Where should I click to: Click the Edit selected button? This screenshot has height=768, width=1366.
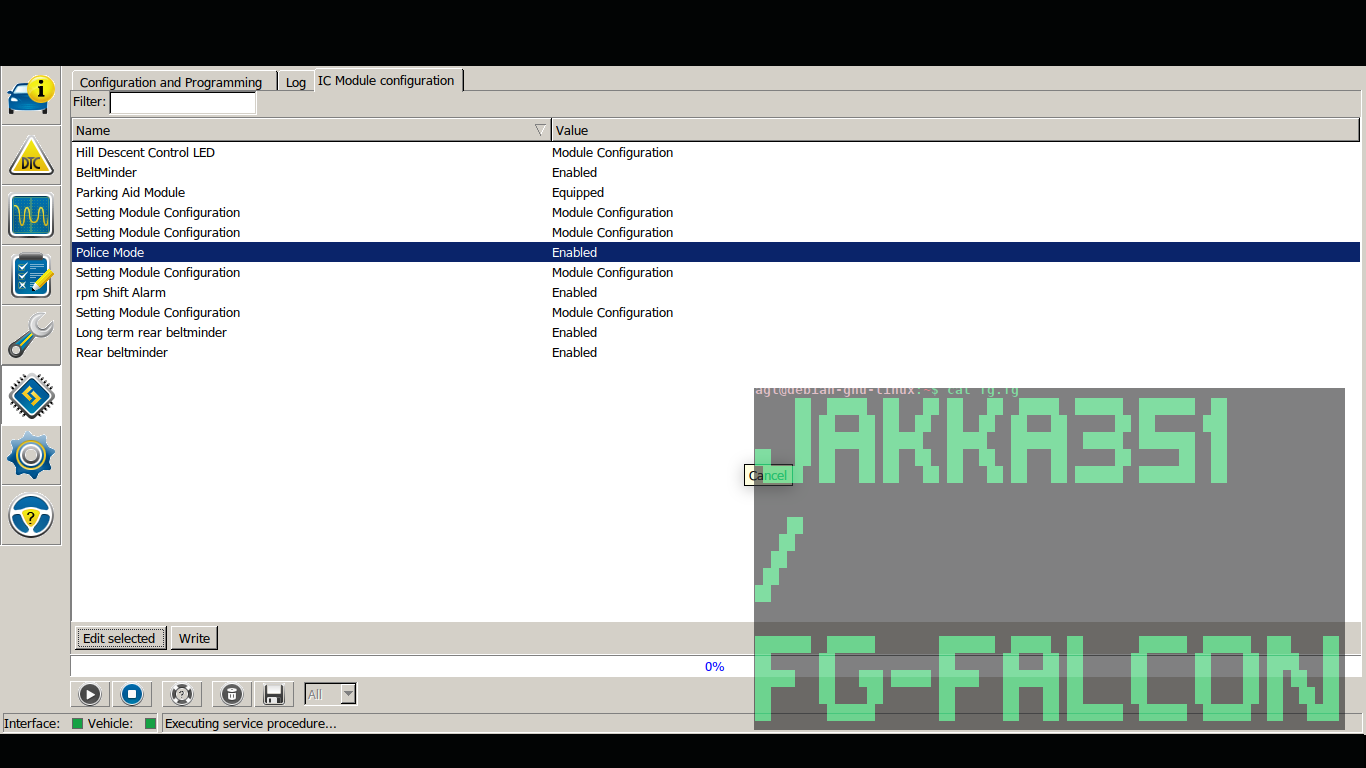coord(119,638)
